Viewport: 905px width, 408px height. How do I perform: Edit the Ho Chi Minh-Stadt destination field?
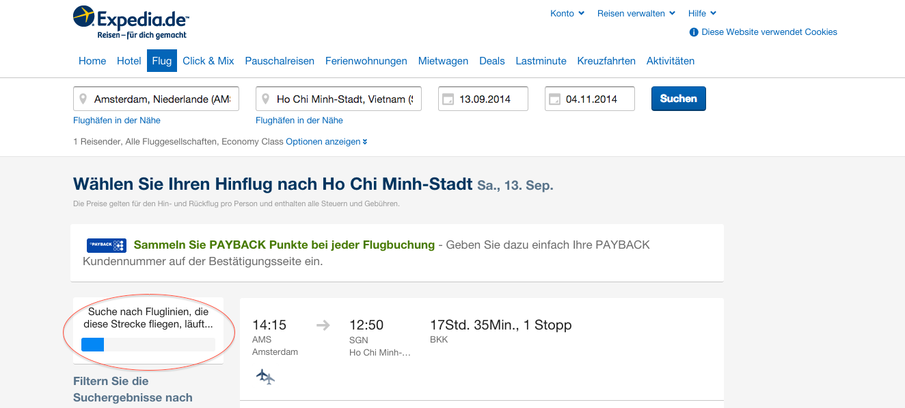[338, 99]
